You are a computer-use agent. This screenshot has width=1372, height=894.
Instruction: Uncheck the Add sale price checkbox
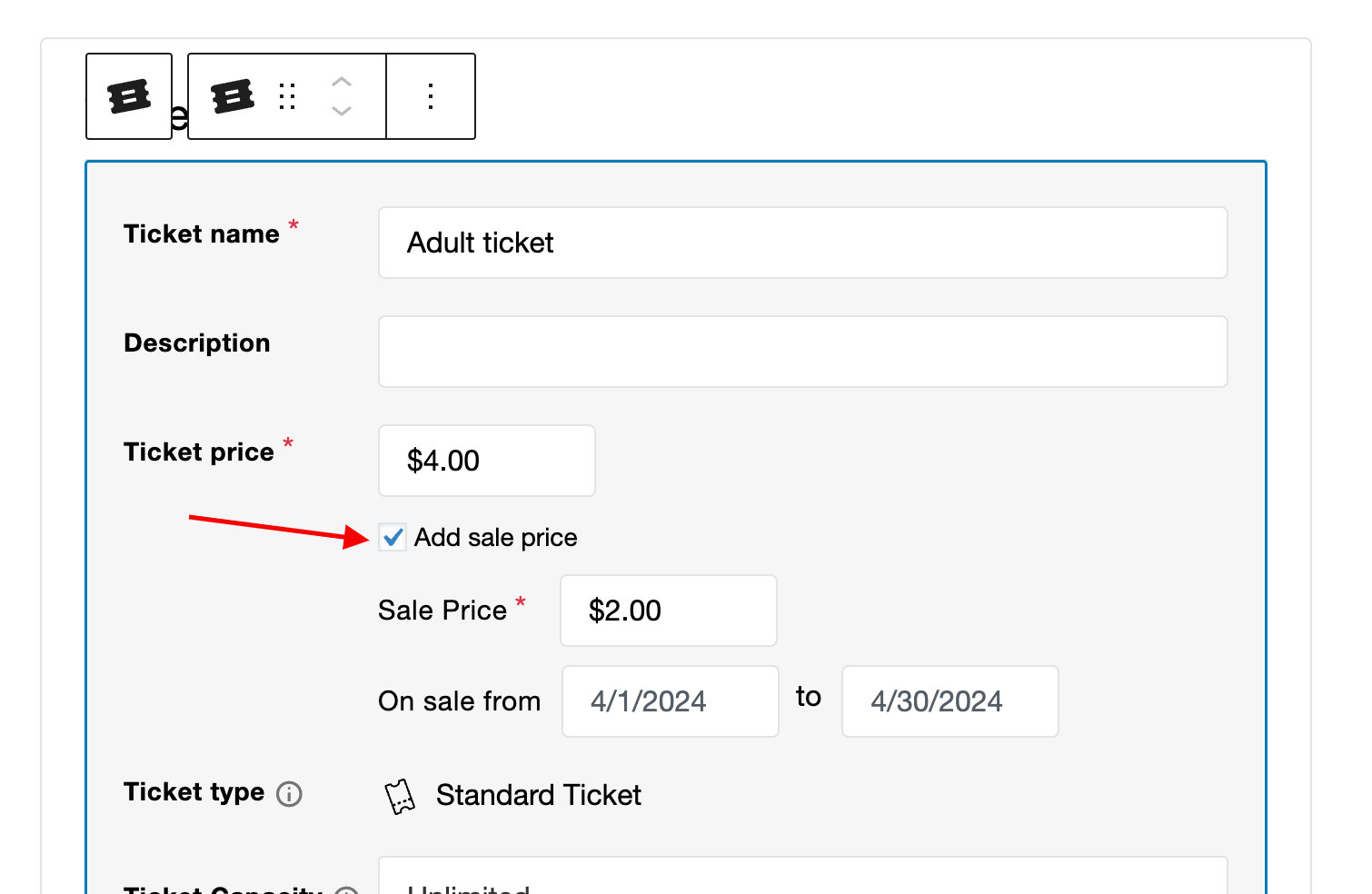(x=393, y=538)
